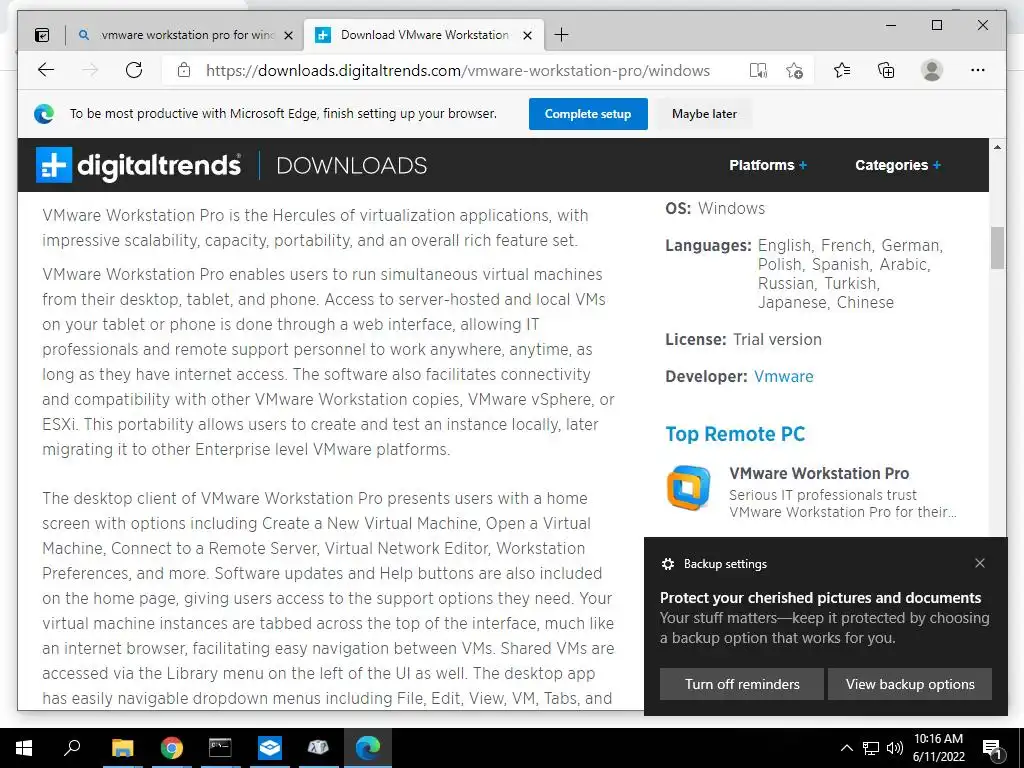Click the Digital Trends logo

pyautogui.click(x=138, y=165)
